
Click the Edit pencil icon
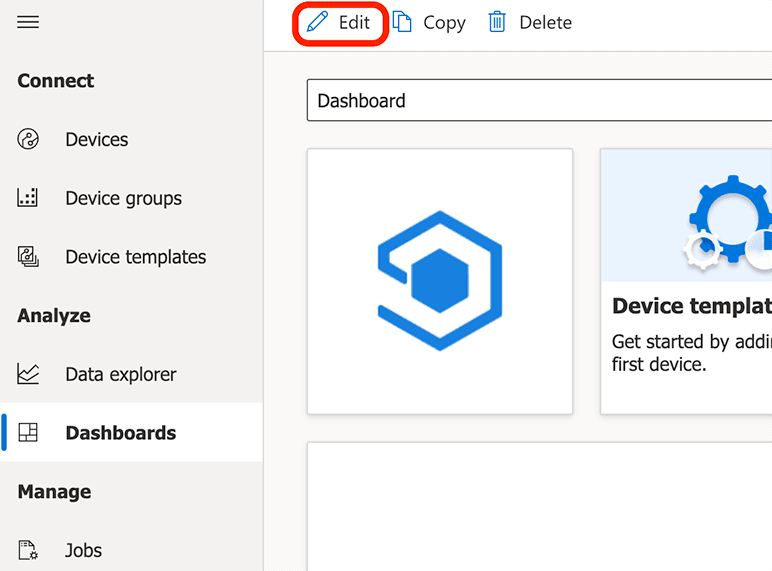[x=318, y=22]
